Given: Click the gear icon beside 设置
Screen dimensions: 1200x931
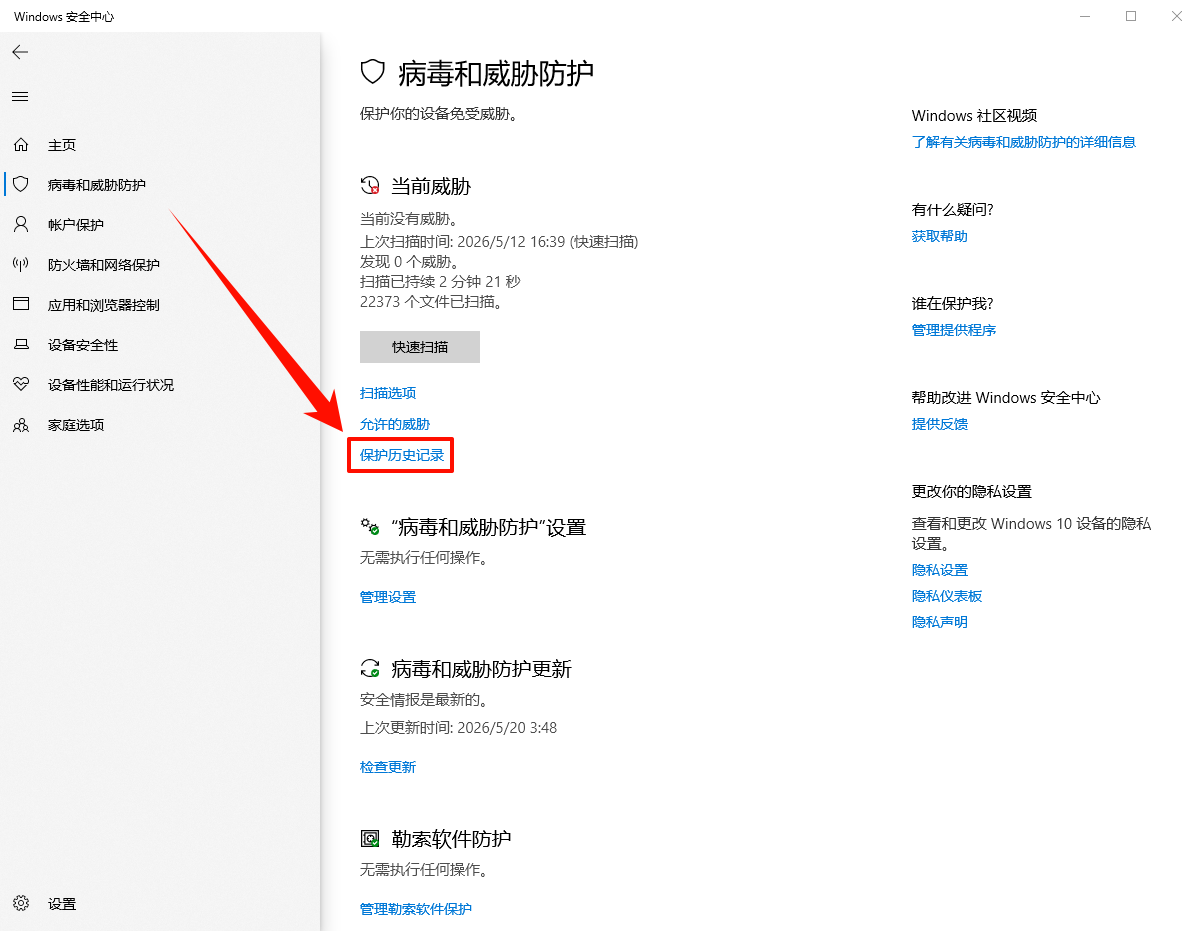Looking at the screenshot, I should click(x=21, y=903).
